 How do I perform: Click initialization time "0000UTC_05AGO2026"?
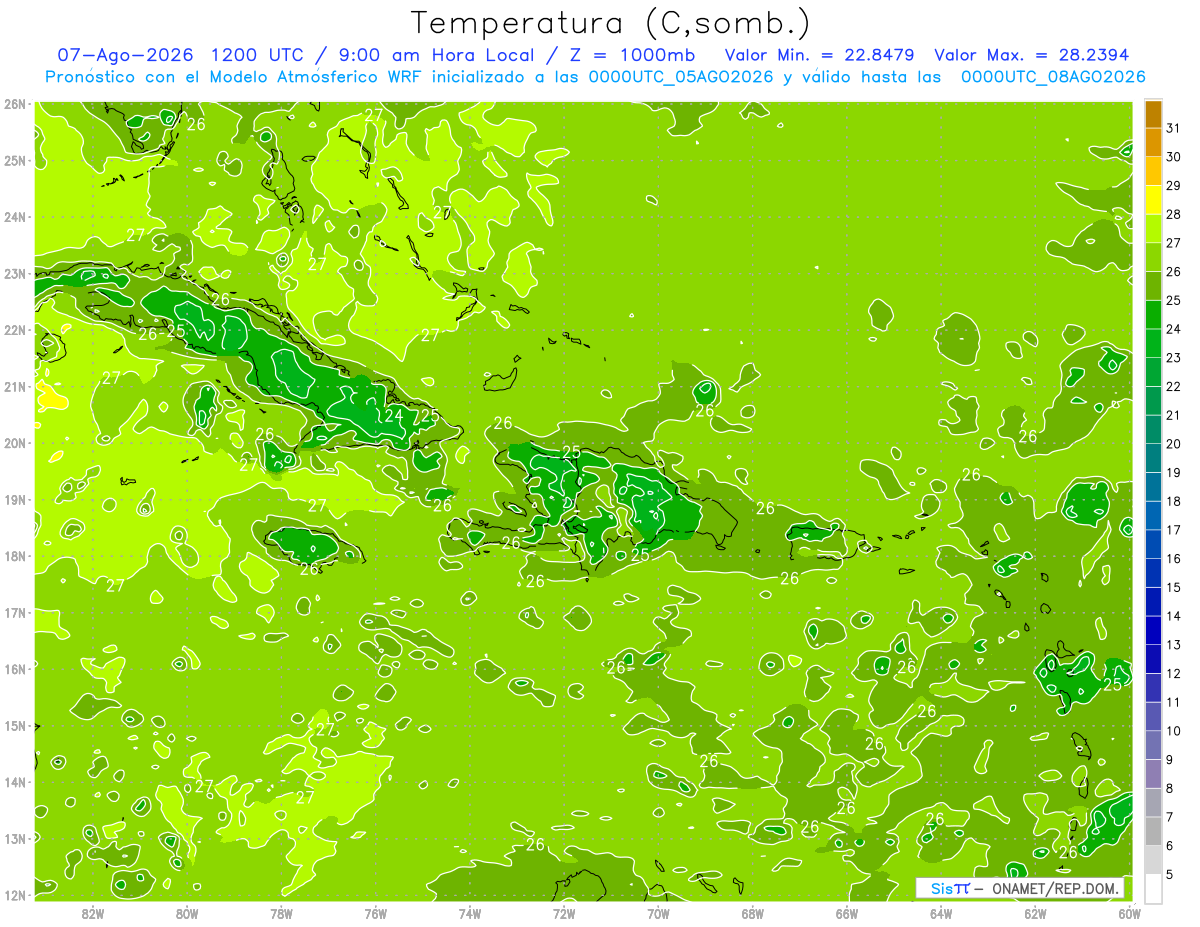point(682,77)
